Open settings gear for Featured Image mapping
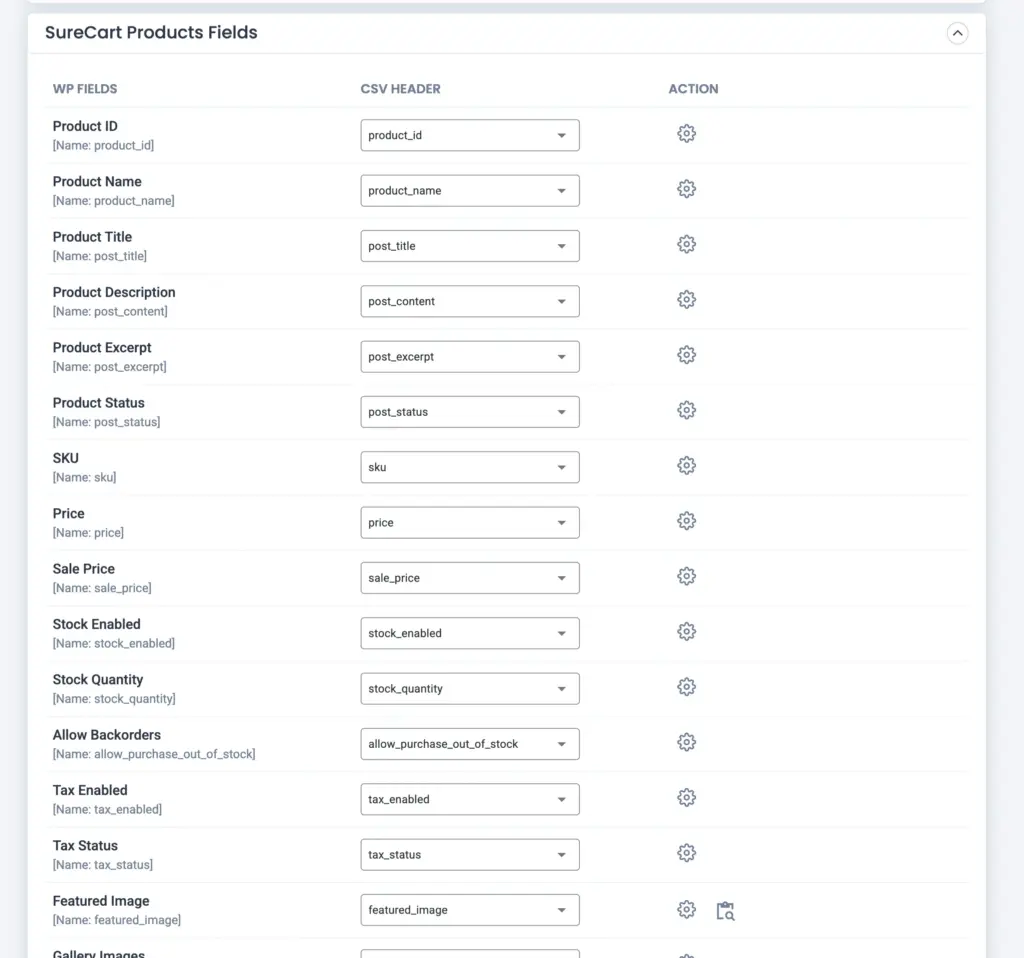 (x=686, y=909)
